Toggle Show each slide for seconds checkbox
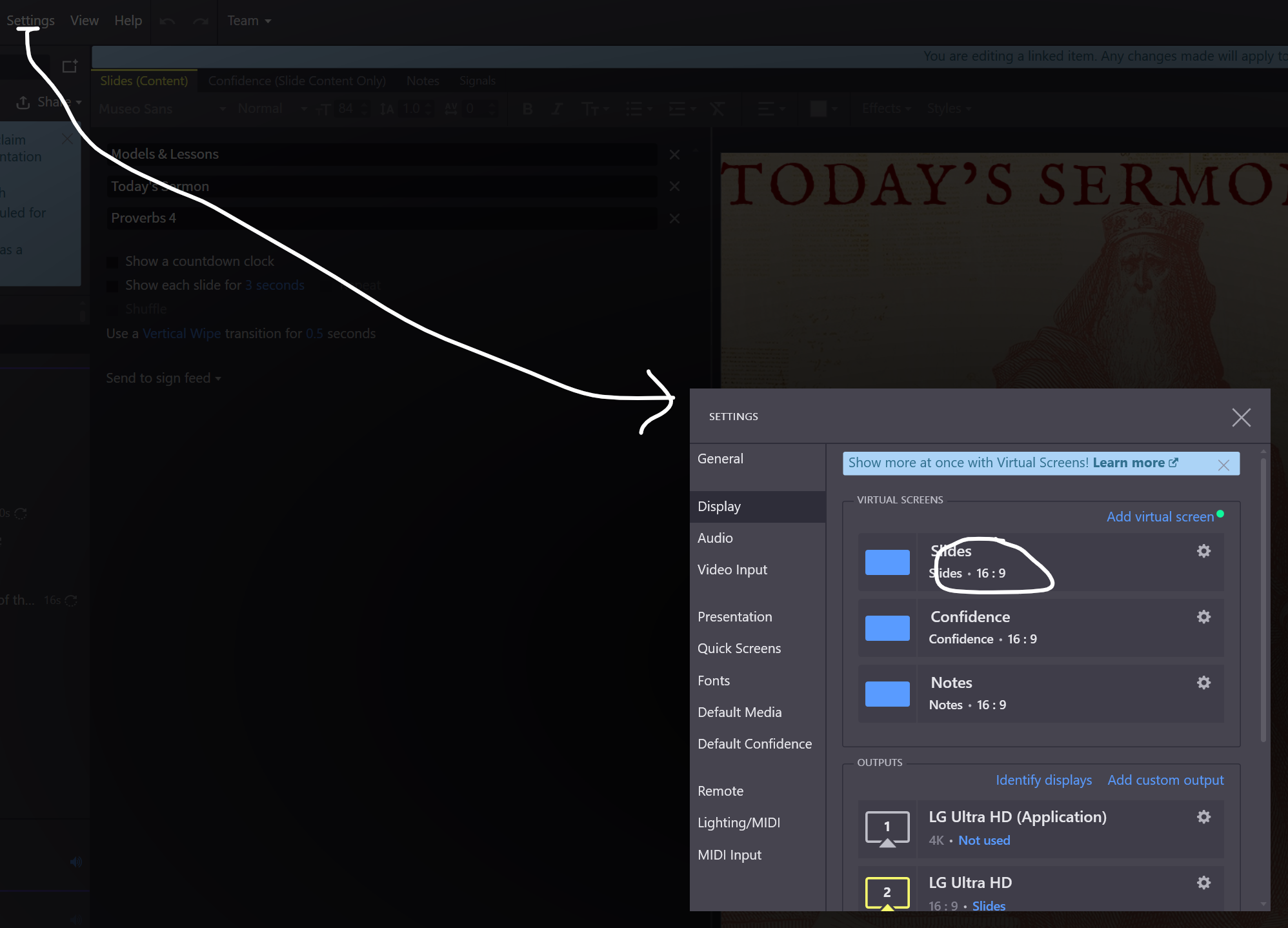 pyautogui.click(x=112, y=286)
